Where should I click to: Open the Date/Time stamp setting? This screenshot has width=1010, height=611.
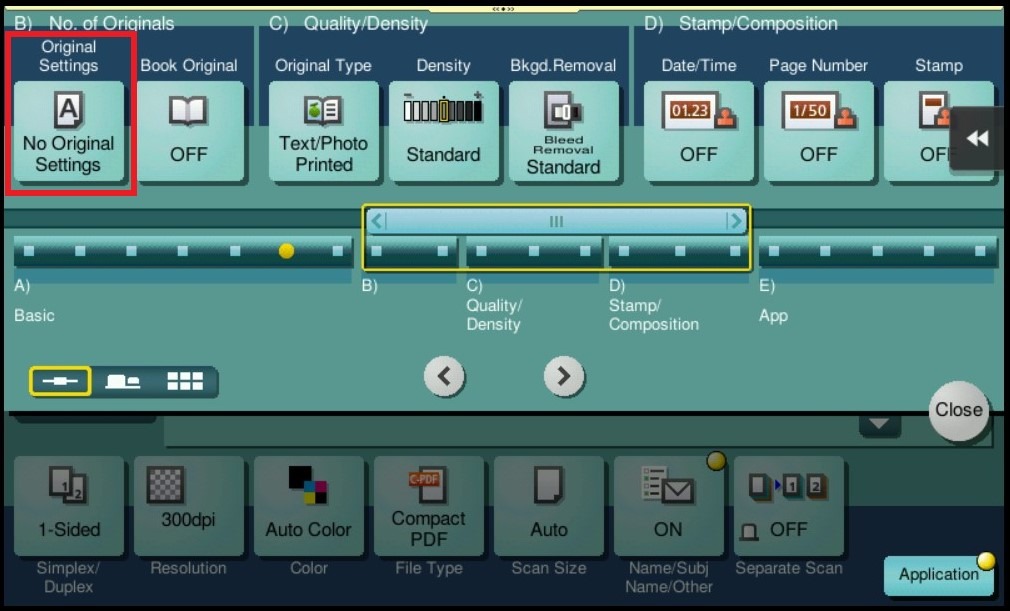698,132
